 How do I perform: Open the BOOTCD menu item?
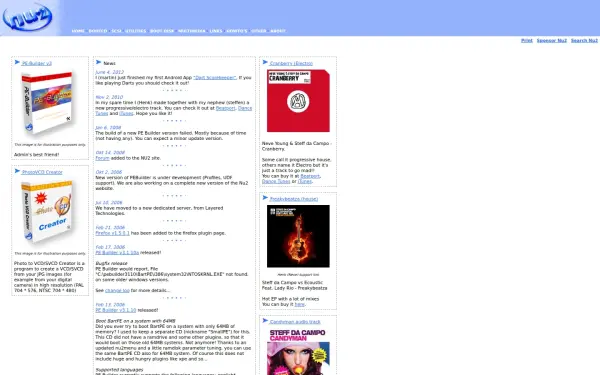tap(98, 31)
